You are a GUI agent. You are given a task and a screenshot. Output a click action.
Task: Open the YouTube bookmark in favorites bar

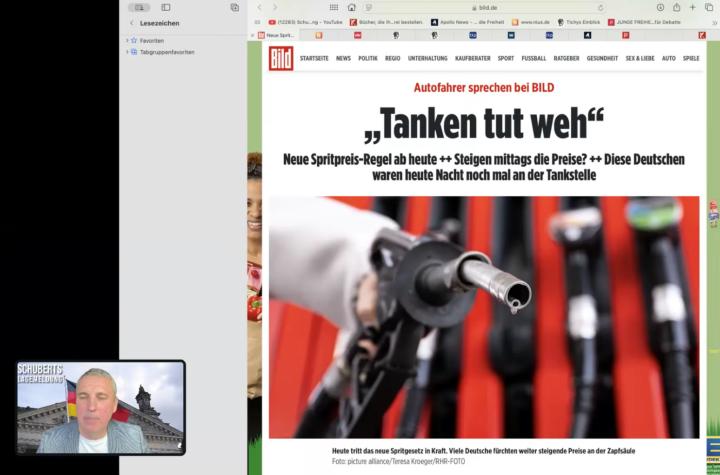point(305,21)
